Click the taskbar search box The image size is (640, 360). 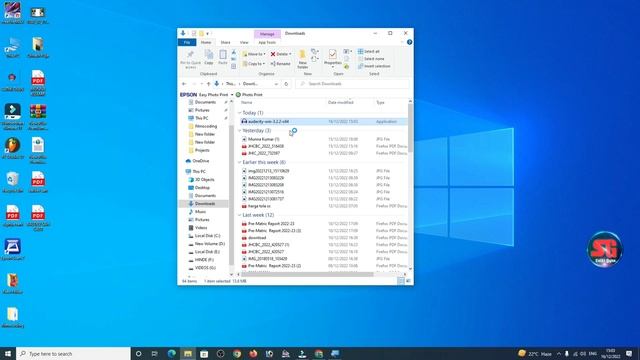tap(73, 353)
